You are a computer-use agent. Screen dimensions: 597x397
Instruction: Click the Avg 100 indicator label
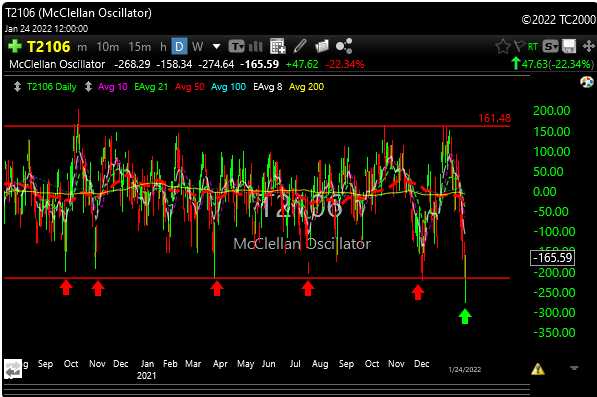coord(228,87)
